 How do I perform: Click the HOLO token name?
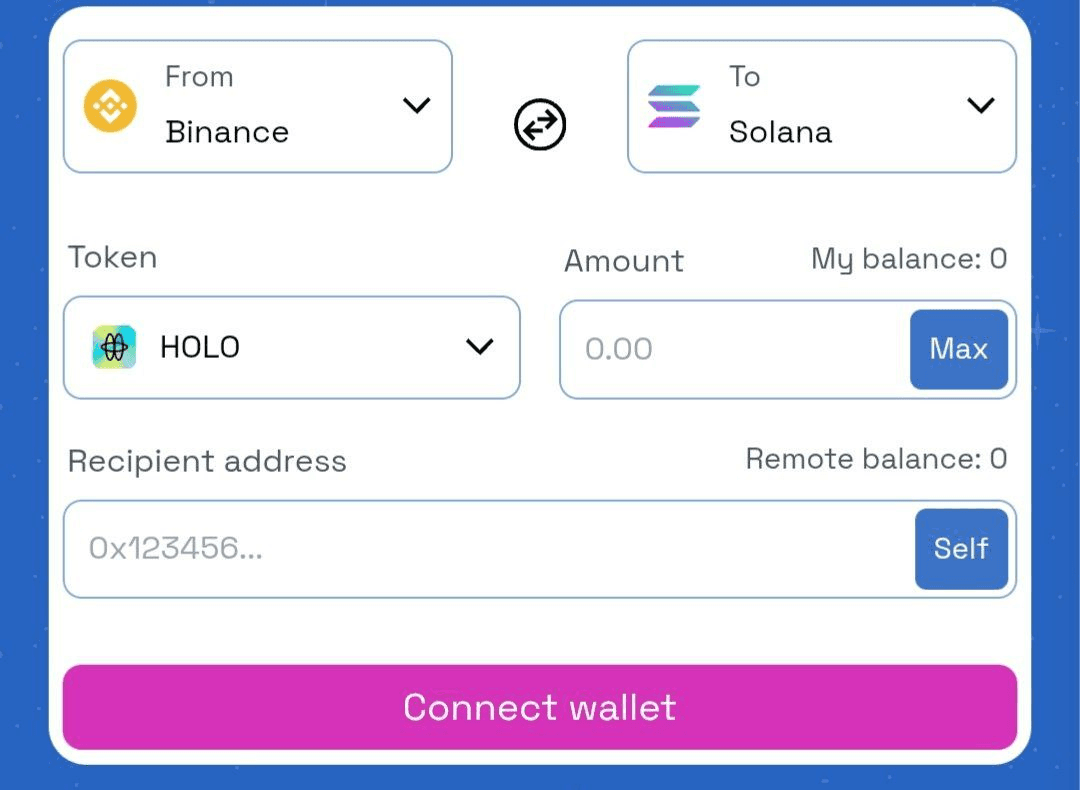pyautogui.click(x=200, y=347)
